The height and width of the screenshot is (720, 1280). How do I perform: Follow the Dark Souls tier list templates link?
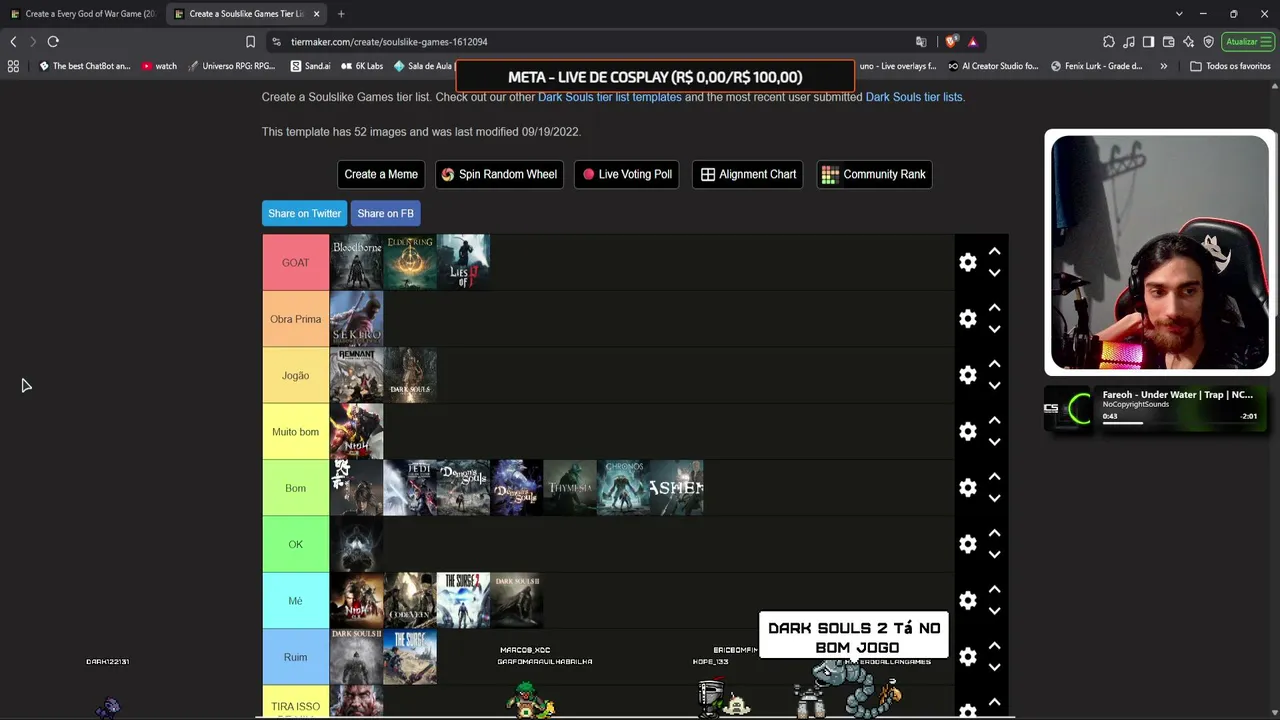coord(610,97)
